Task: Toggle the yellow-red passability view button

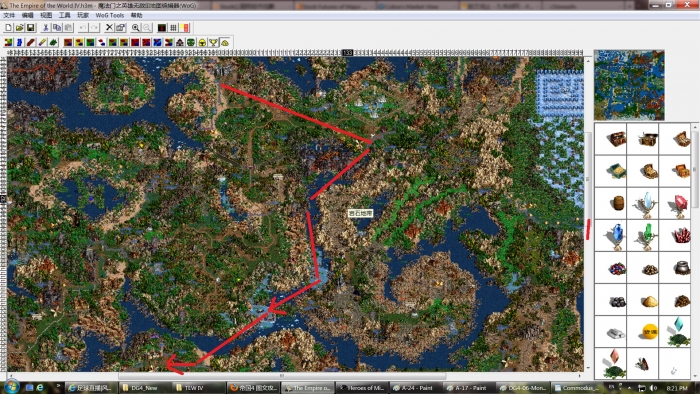Action: (184, 28)
